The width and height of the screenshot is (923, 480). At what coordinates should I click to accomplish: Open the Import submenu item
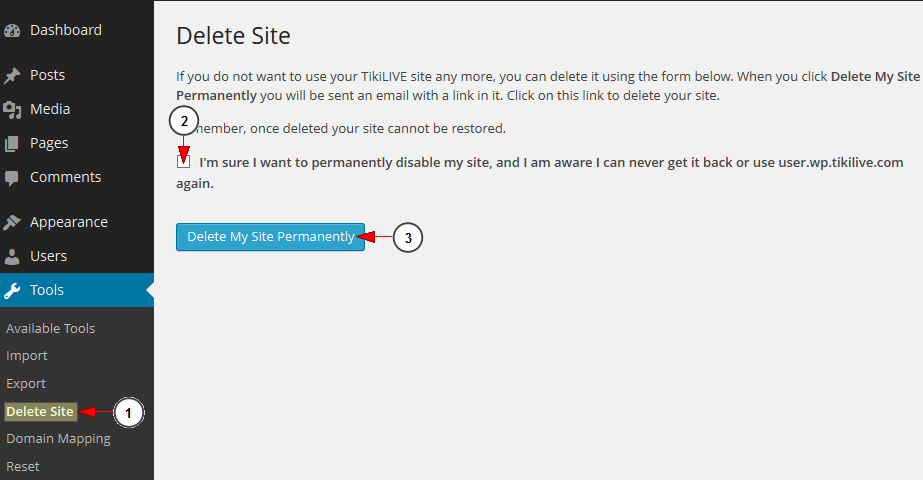tap(26, 356)
